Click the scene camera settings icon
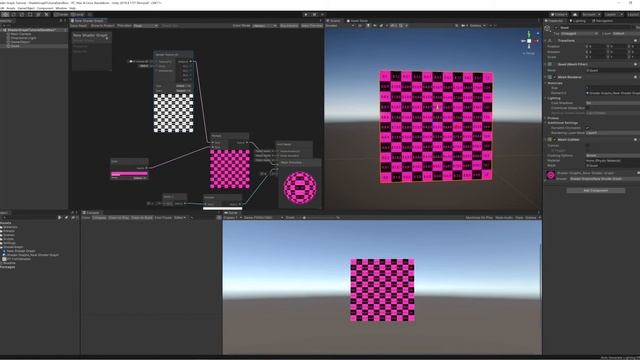This screenshot has width=640, height=360. [463, 26]
